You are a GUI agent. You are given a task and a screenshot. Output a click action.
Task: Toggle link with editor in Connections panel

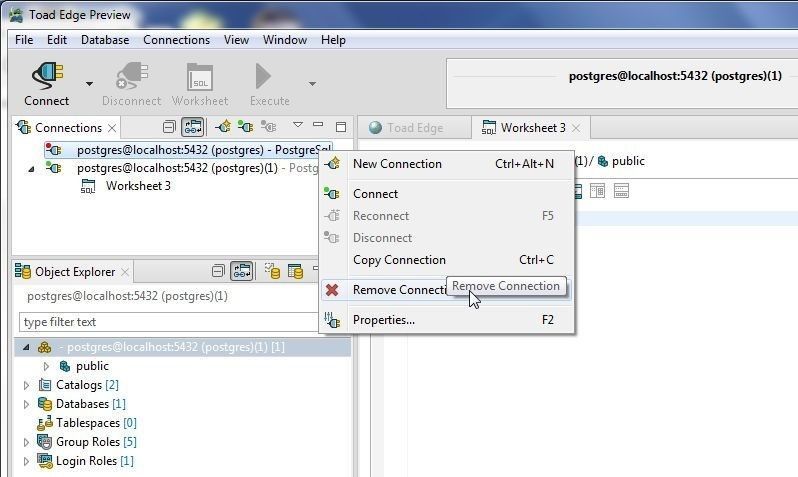[193, 127]
